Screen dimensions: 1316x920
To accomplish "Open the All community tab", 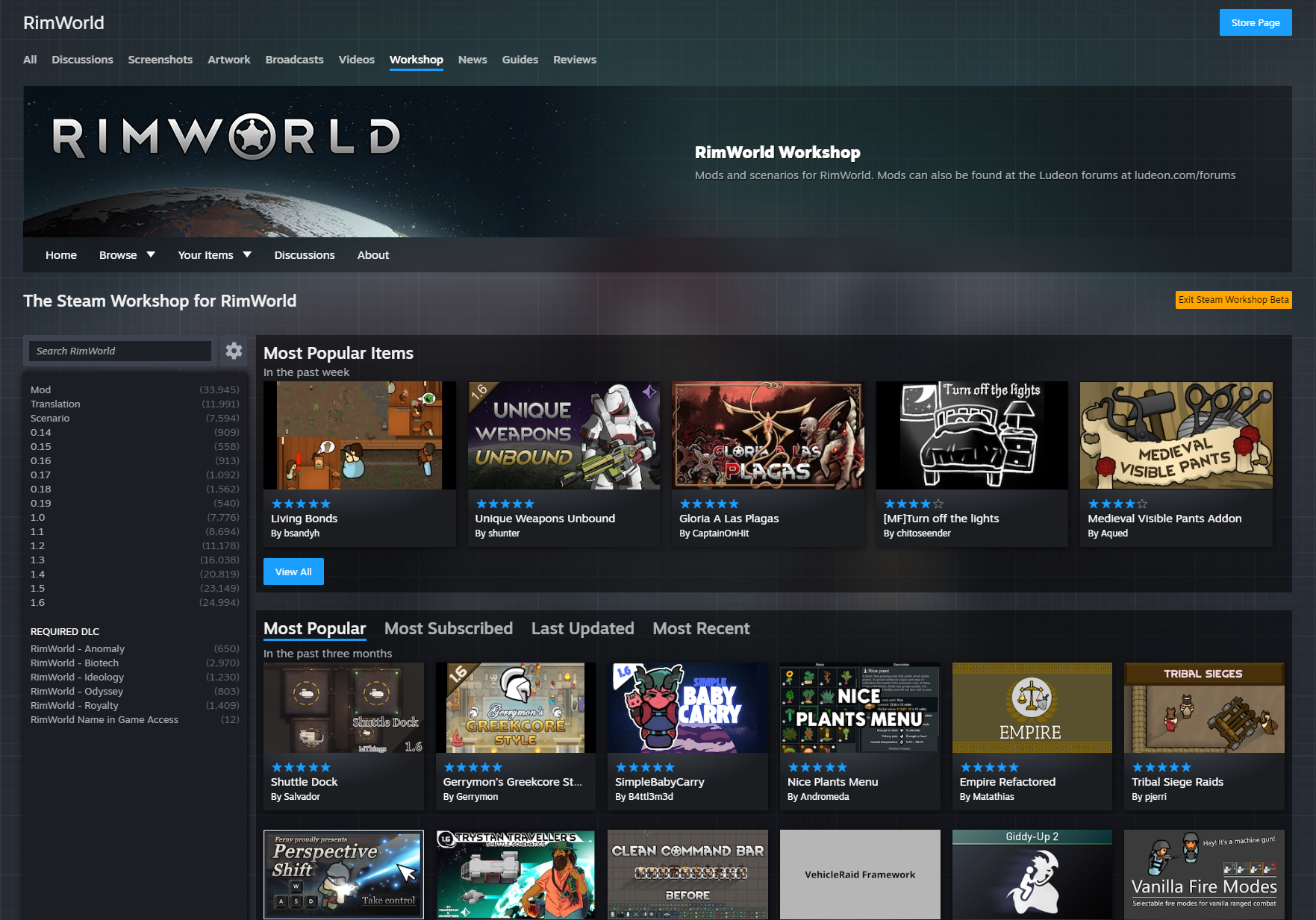I will [x=30, y=60].
